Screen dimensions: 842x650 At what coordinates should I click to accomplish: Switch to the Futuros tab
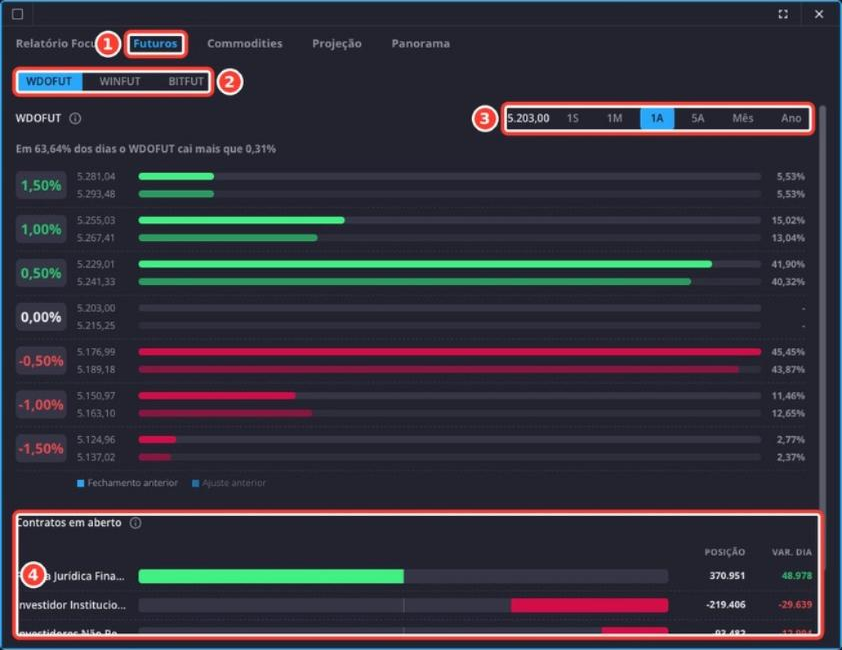tap(155, 44)
